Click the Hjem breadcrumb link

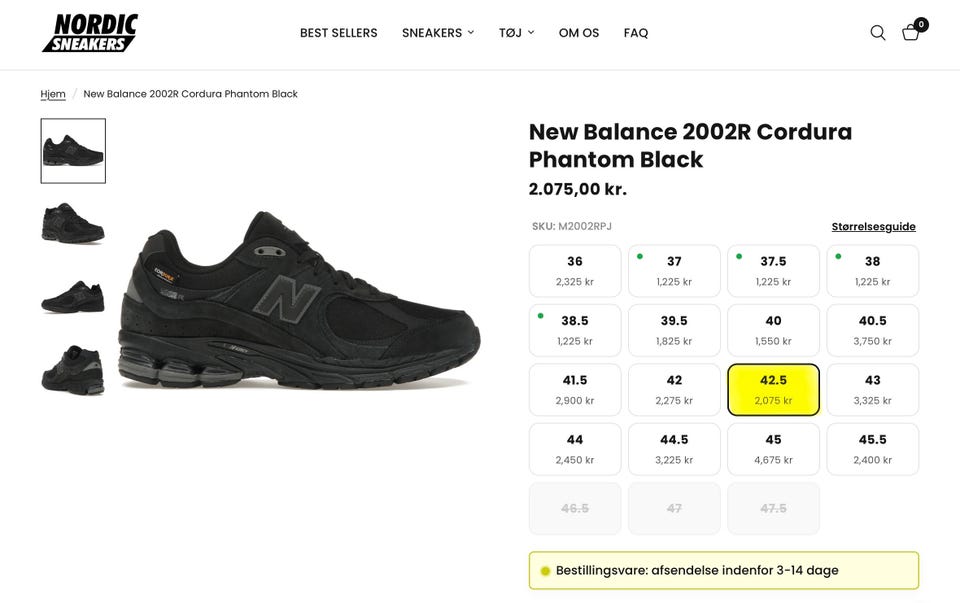click(53, 94)
